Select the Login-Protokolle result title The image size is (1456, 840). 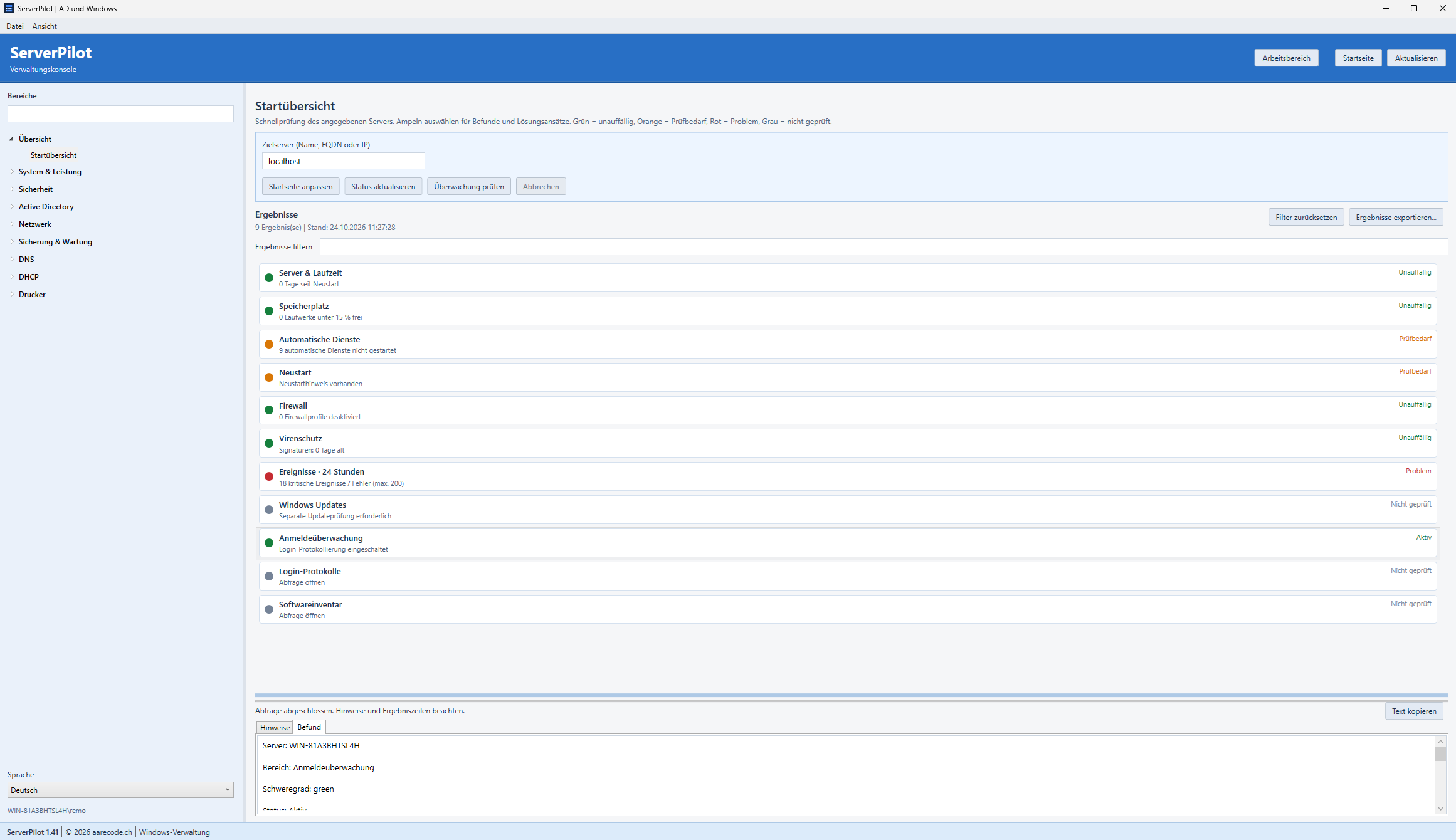point(310,572)
